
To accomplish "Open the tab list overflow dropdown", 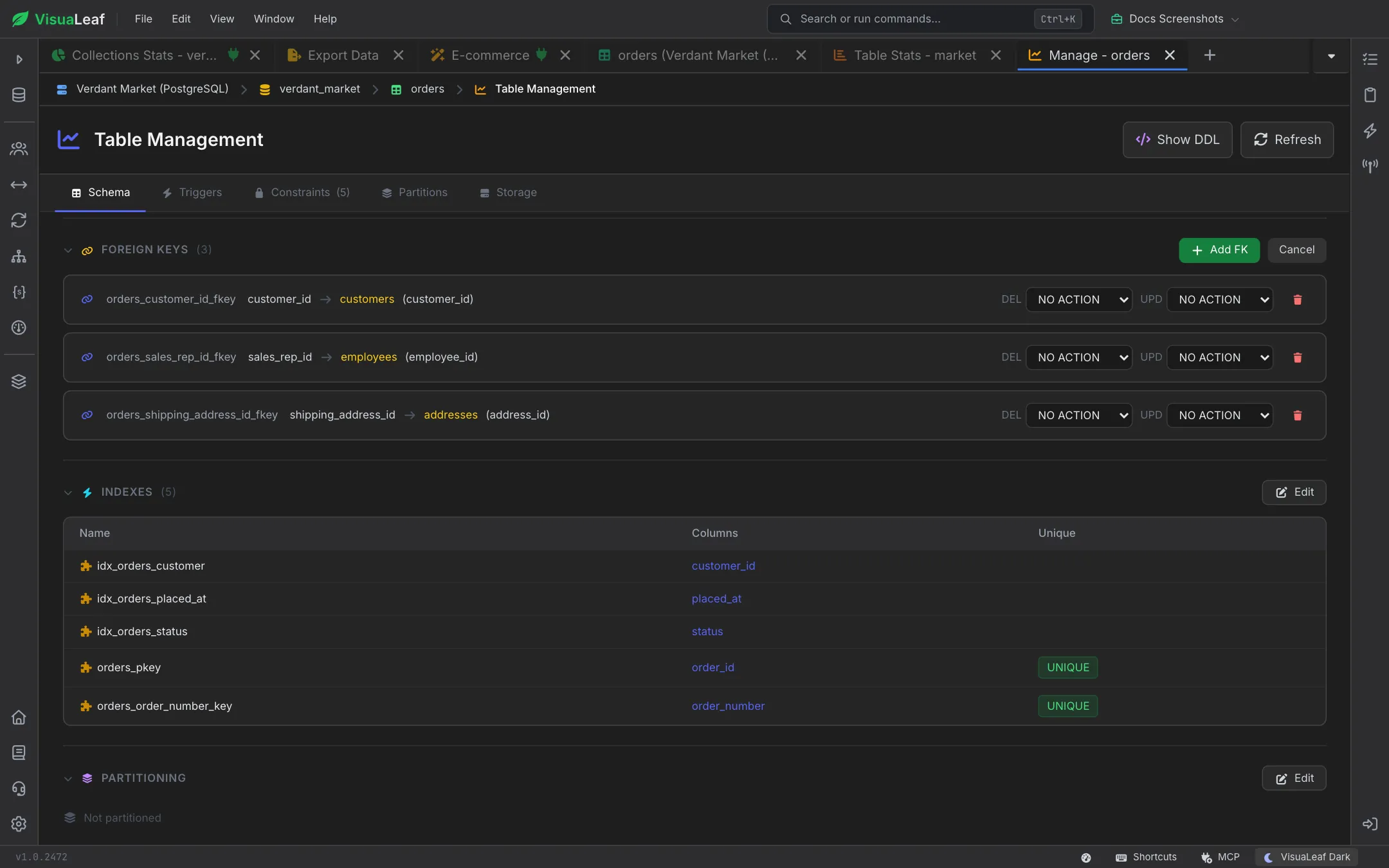I will 1331,56.
